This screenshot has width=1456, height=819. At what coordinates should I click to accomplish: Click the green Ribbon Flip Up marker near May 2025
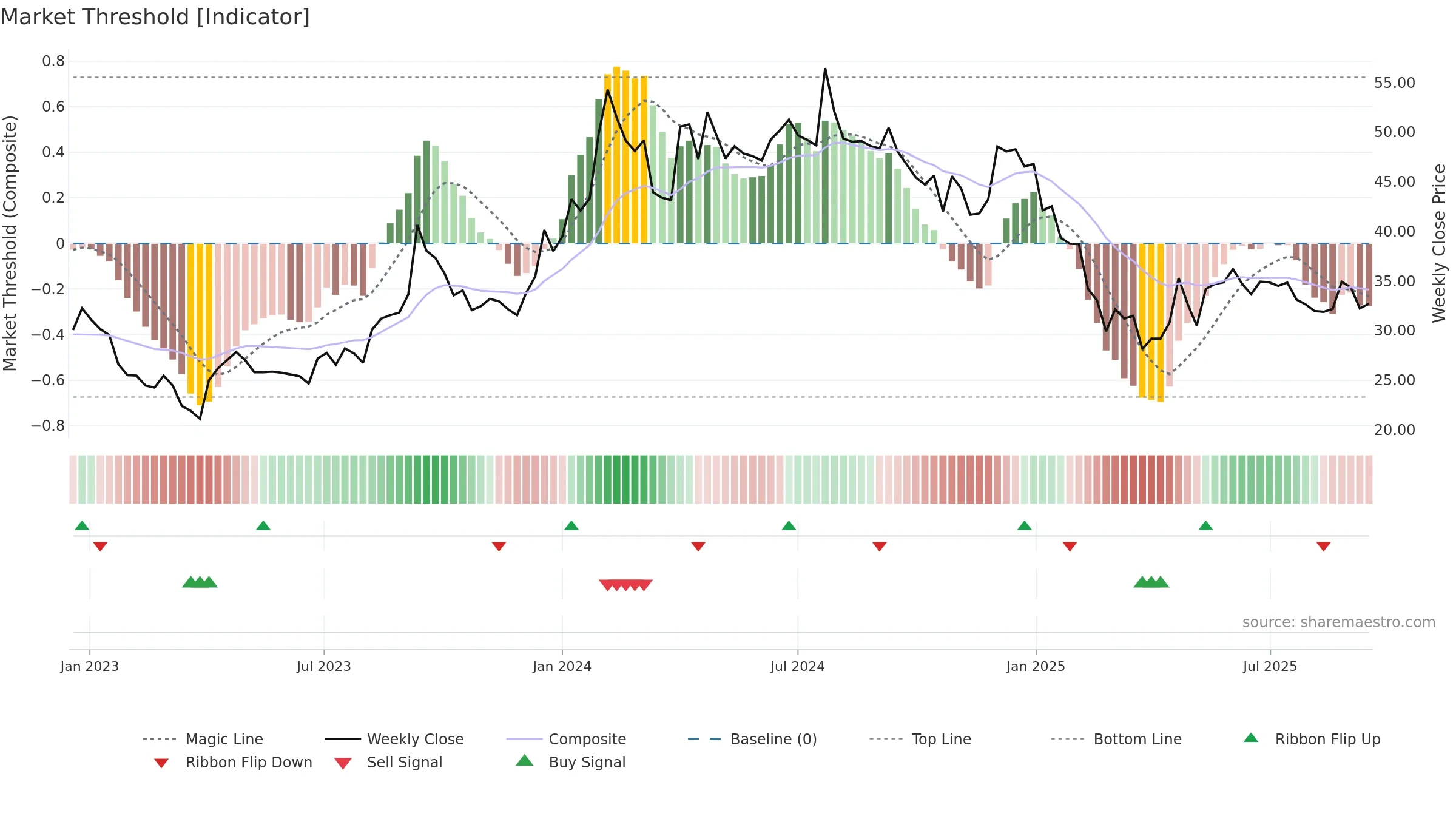(x=1205, y=525)
